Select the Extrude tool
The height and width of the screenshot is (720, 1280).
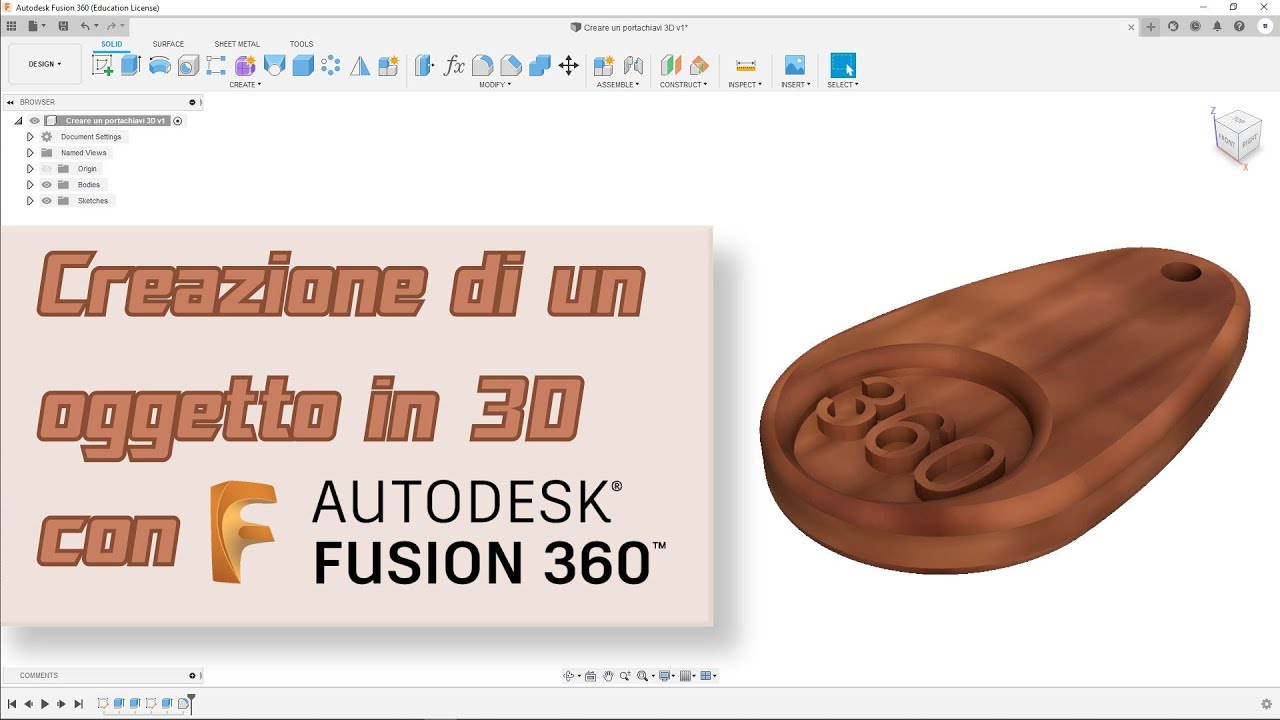(131, 66)
